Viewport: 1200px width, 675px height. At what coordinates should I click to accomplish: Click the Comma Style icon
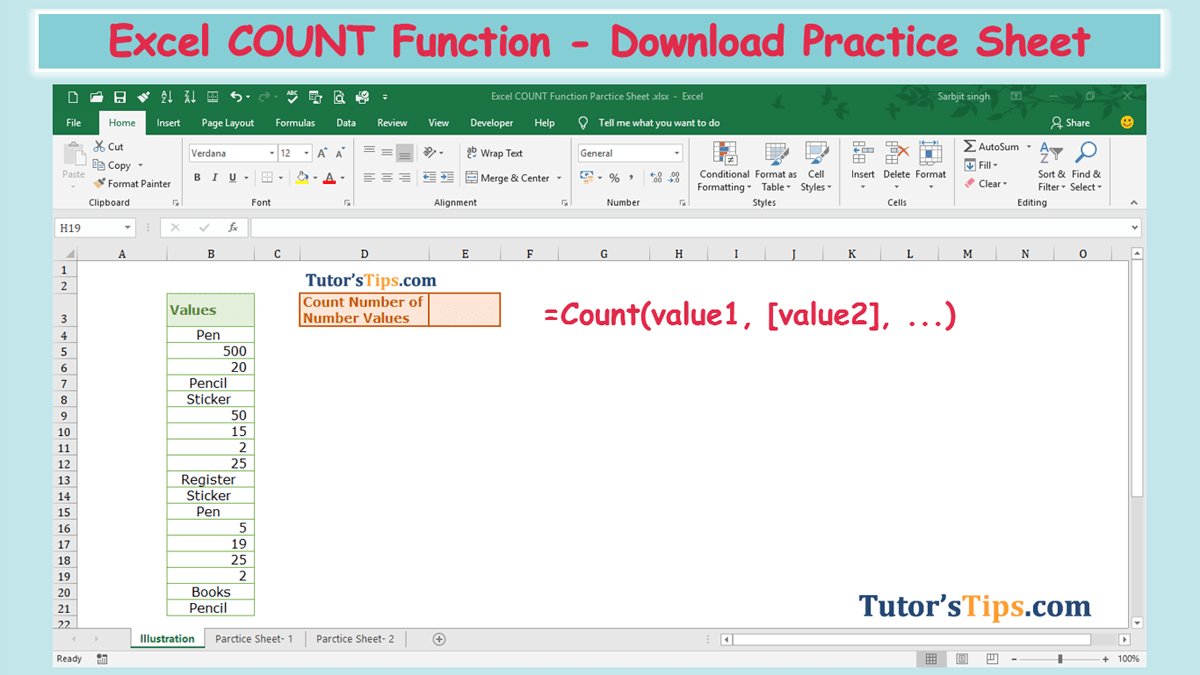(632, 178)
